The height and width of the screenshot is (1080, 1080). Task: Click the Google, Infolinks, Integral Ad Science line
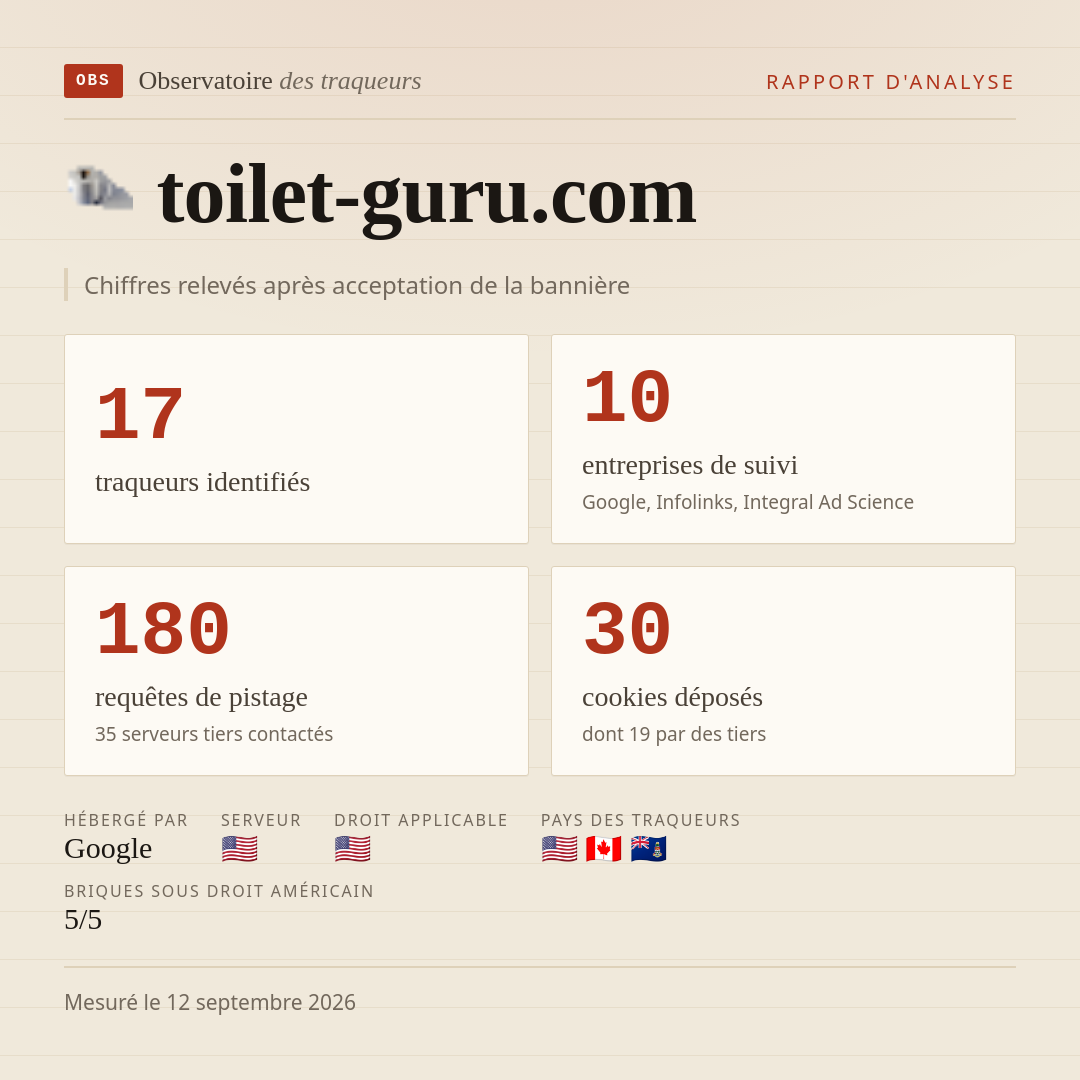748,502
